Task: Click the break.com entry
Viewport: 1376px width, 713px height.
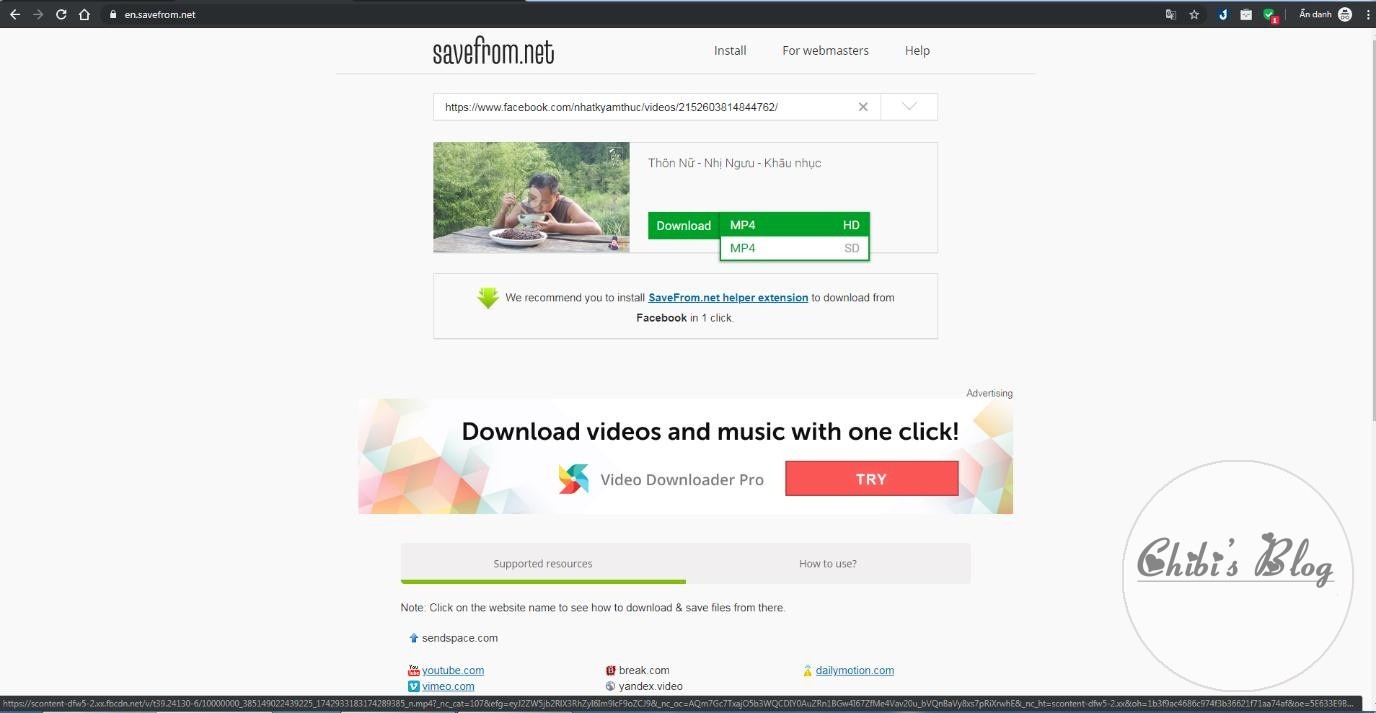Action: pyautogui.click(x=644, y=671)
